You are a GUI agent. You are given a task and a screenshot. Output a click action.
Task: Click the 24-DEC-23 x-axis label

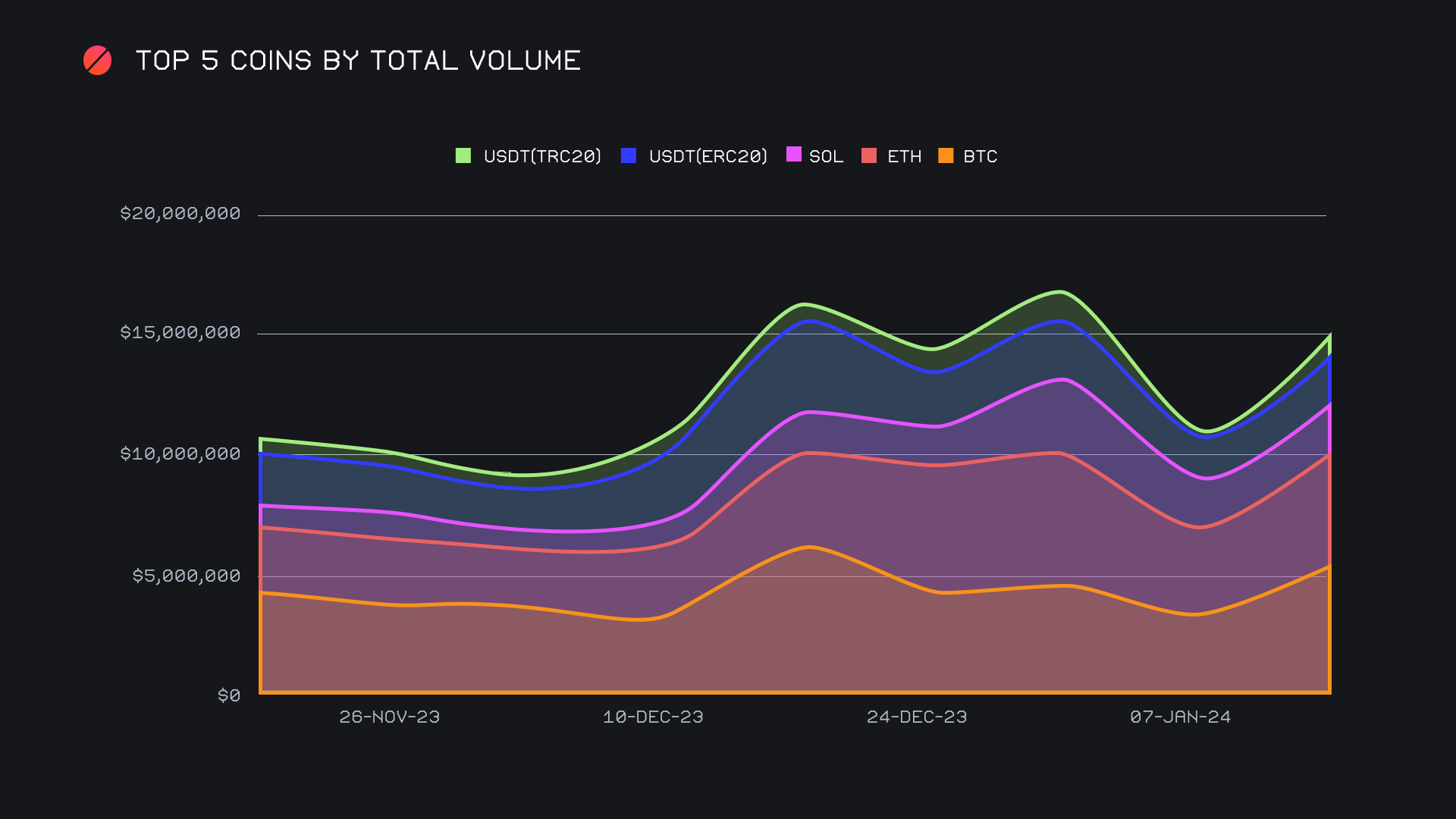pos(917,717)
